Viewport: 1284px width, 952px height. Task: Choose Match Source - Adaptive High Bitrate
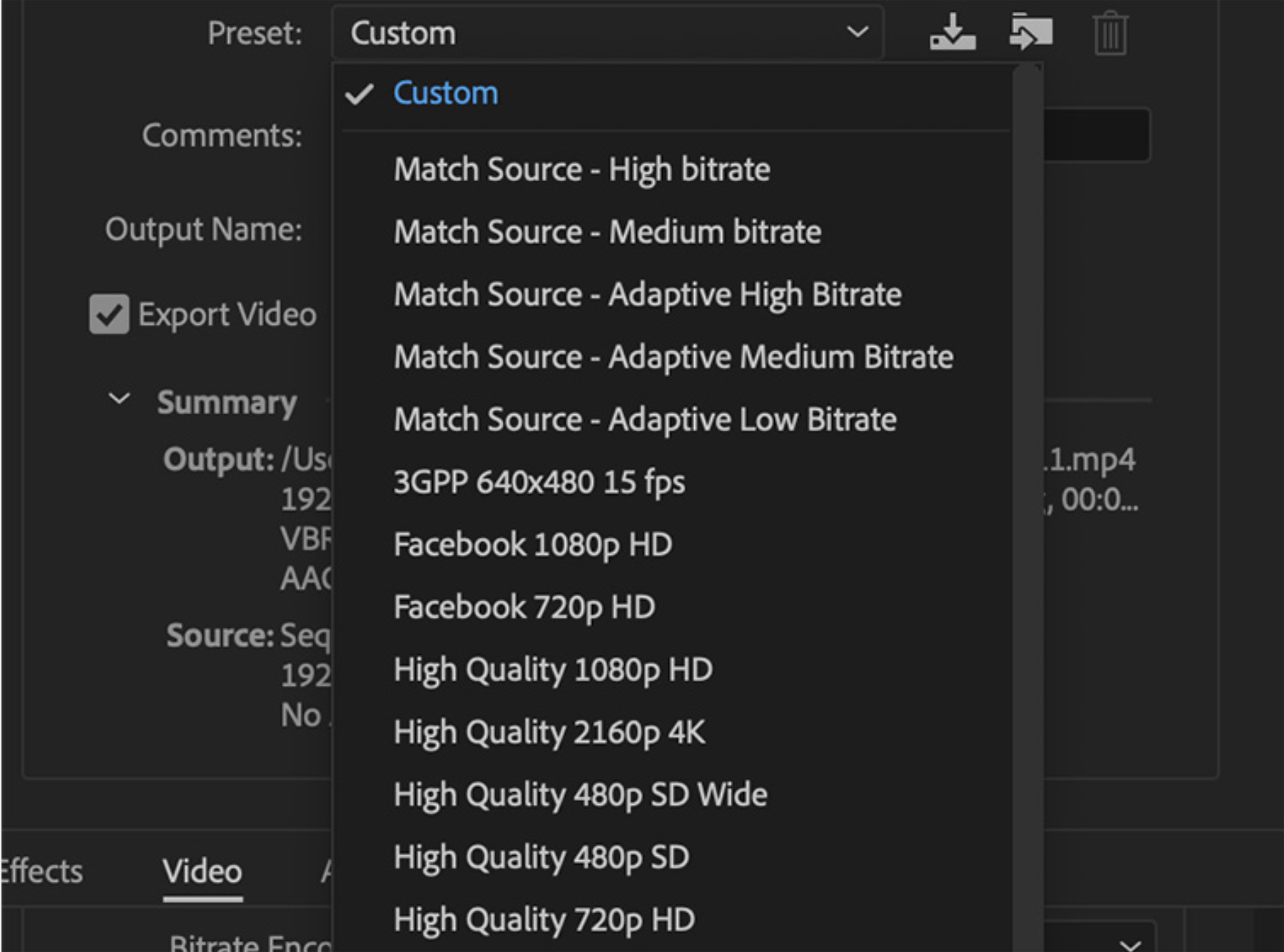pyautogui.click(x=647, y=294)
